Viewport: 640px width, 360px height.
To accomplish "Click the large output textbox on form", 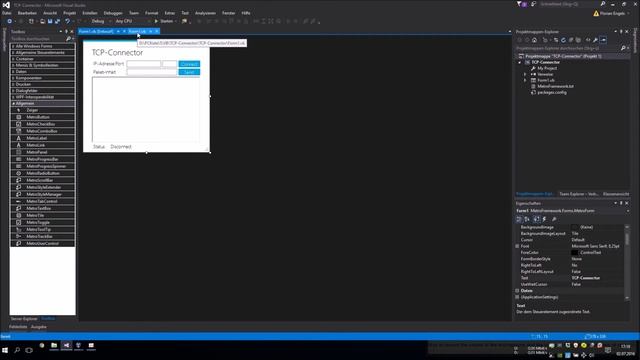I will tap(146, 109).
